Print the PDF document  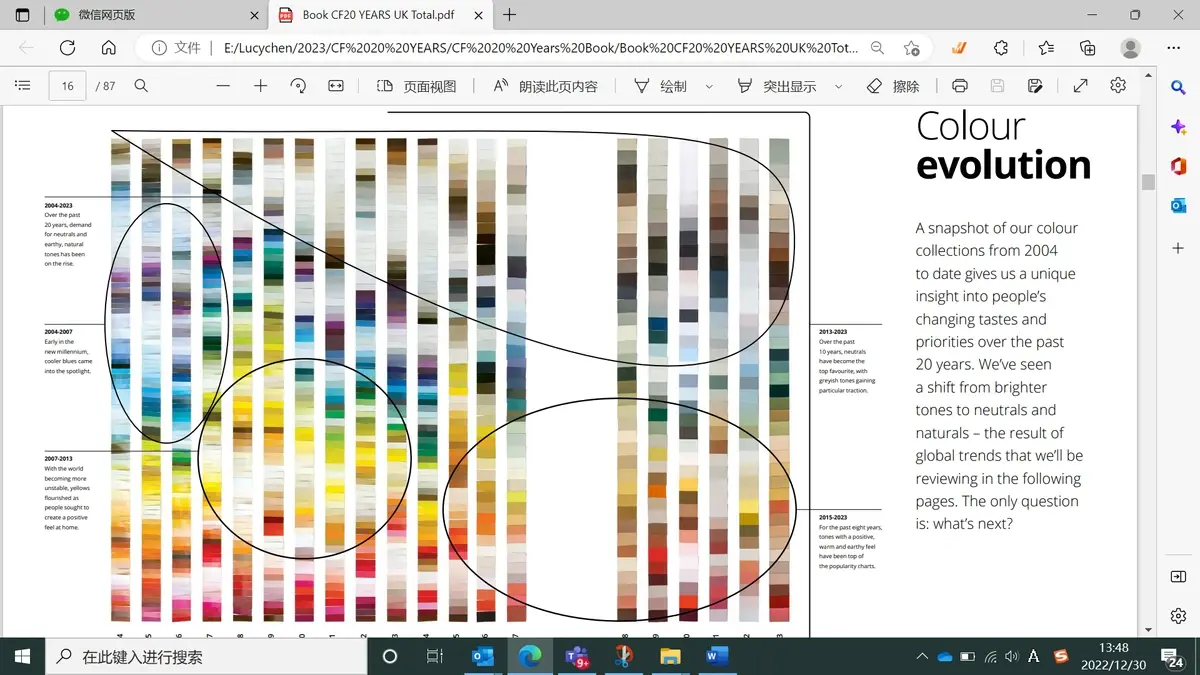point(960,86)
